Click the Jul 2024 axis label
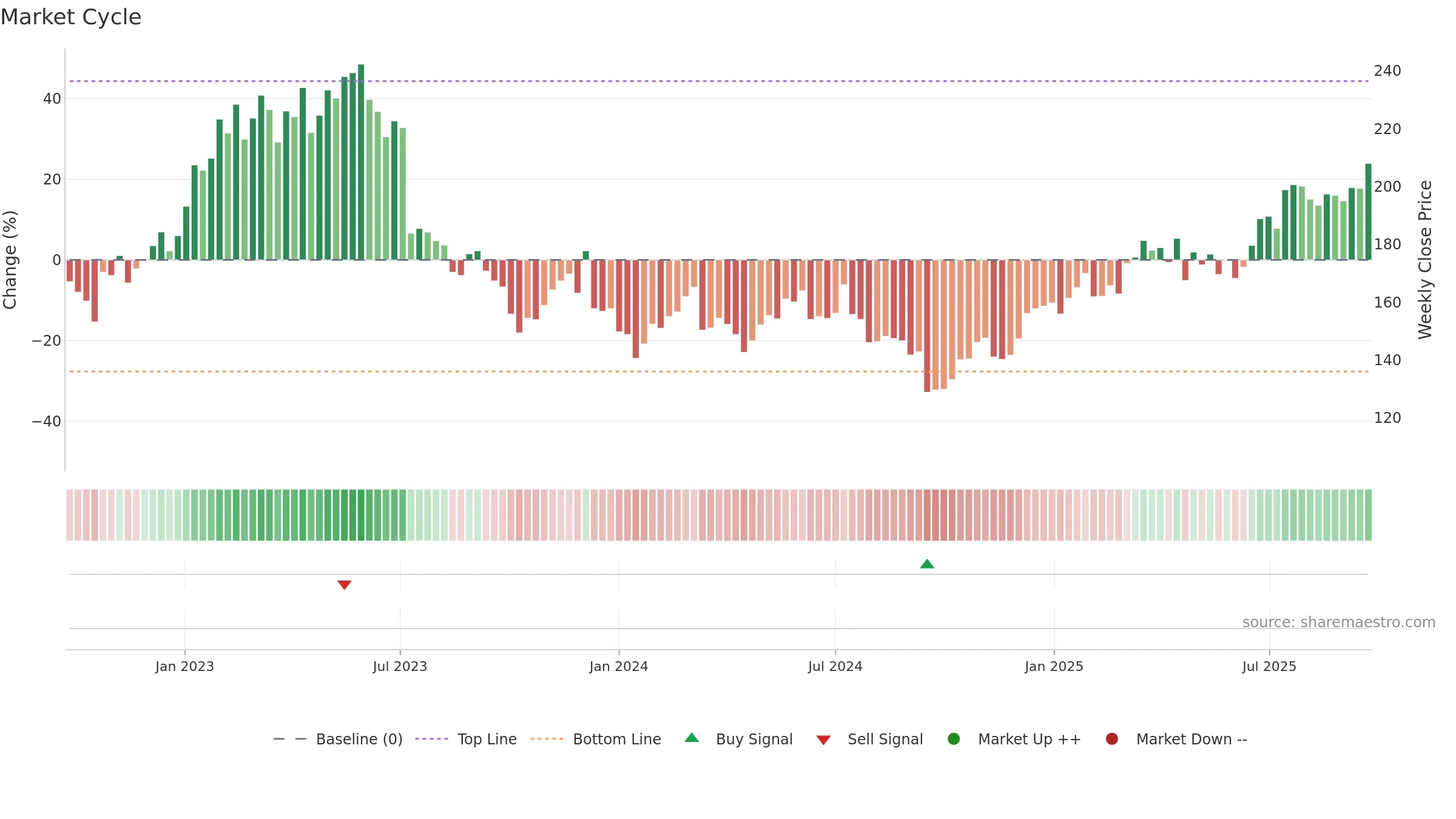This screenshot has height=819, width=1456. 835,666
